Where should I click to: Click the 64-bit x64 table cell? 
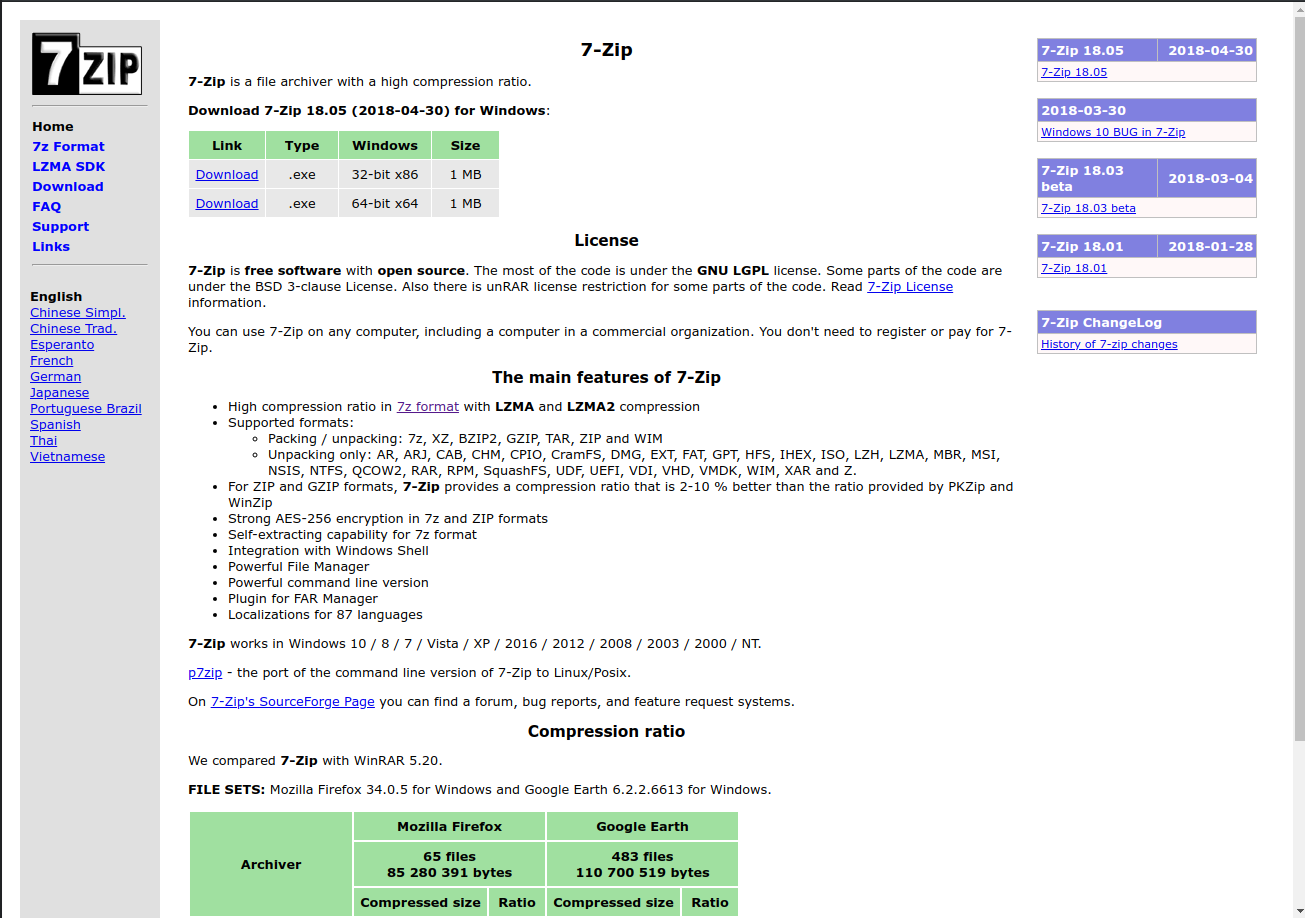click(x=385, y=204)
